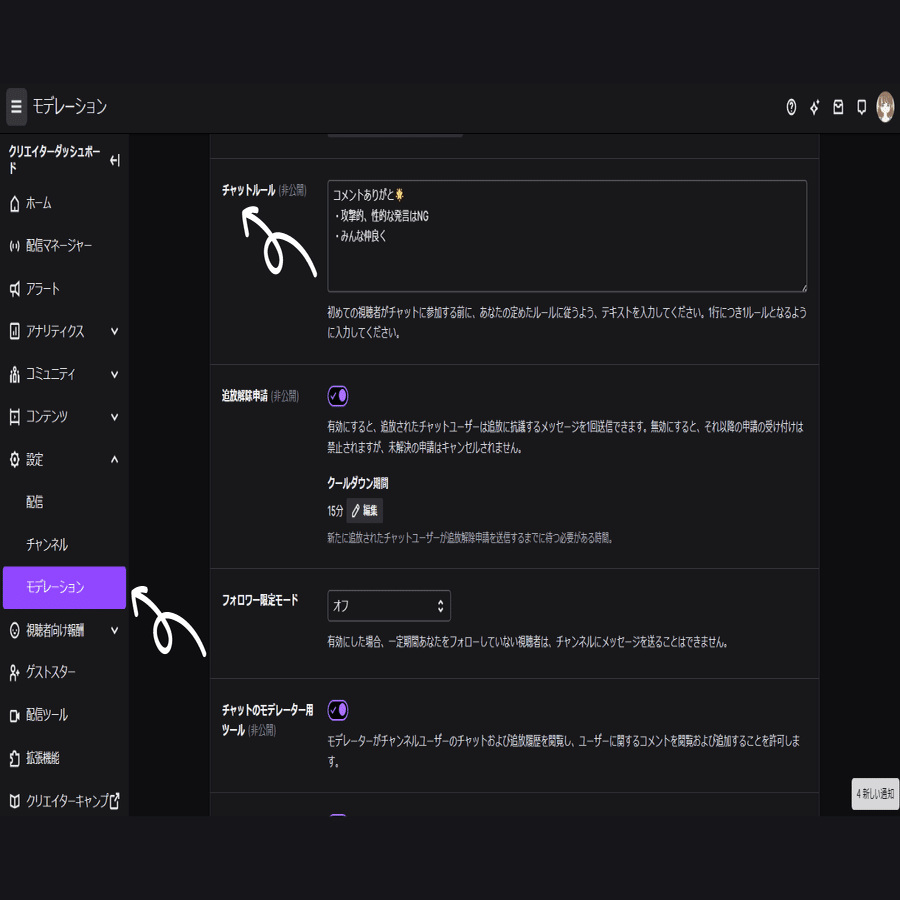The height and width of the screenshot is (900, 900).
Task: Collapse the sidebar with the arrow icon
Action: (x=117, y=160)
